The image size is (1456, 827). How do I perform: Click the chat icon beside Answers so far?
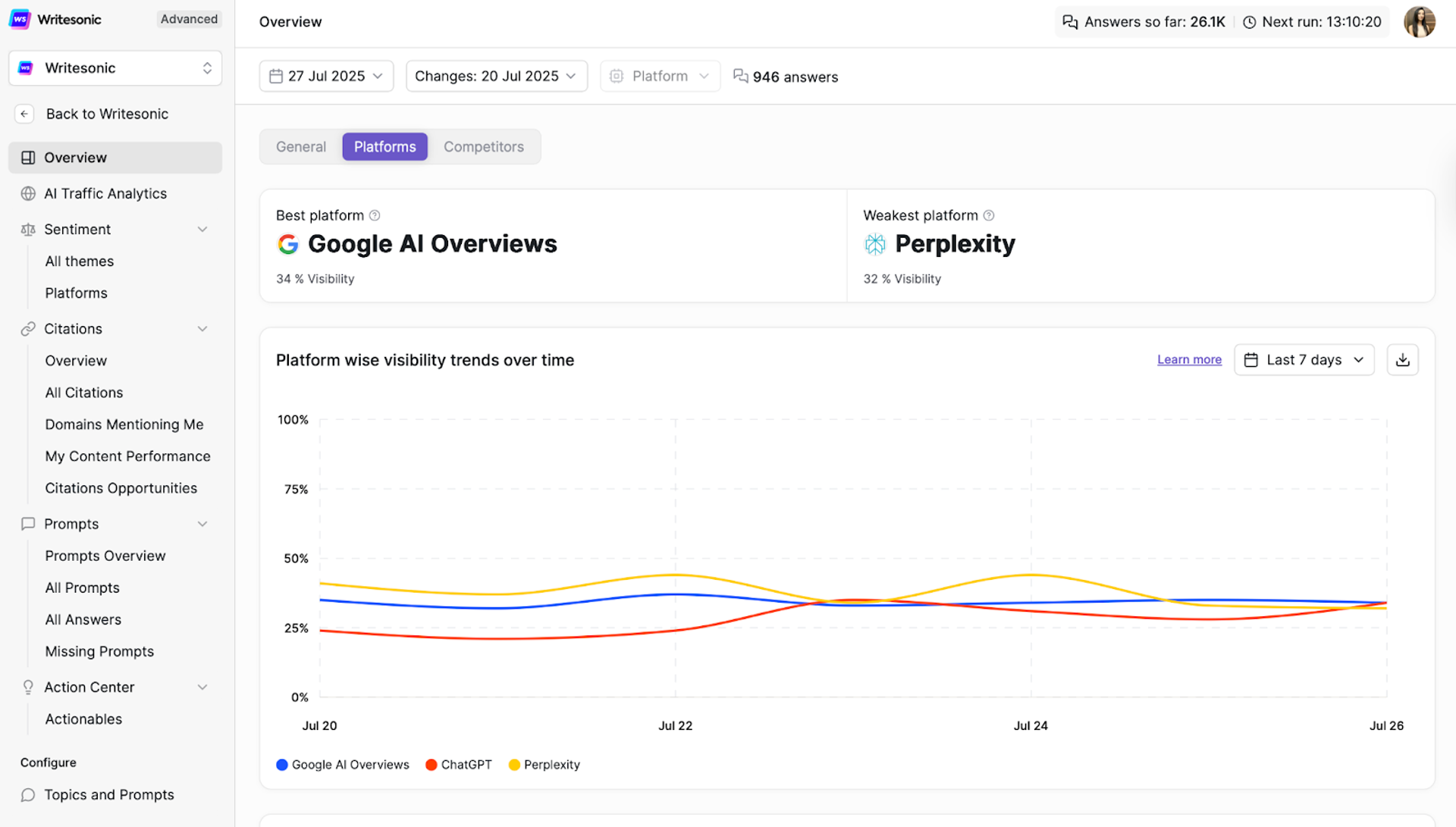[1070, 22]
